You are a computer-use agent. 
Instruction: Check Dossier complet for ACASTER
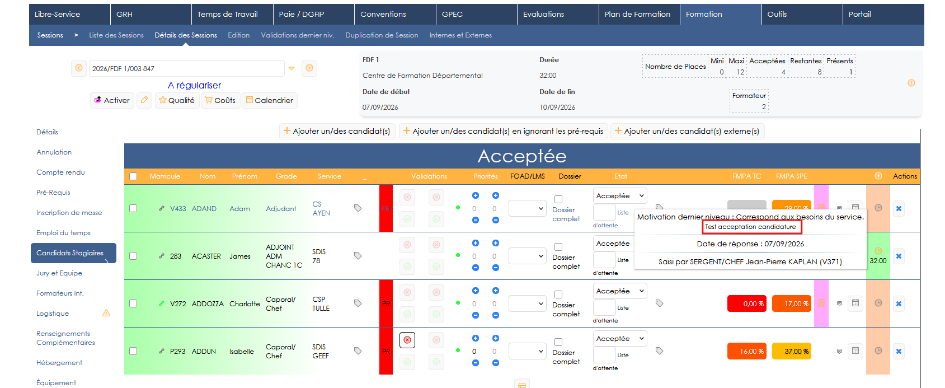558,247
